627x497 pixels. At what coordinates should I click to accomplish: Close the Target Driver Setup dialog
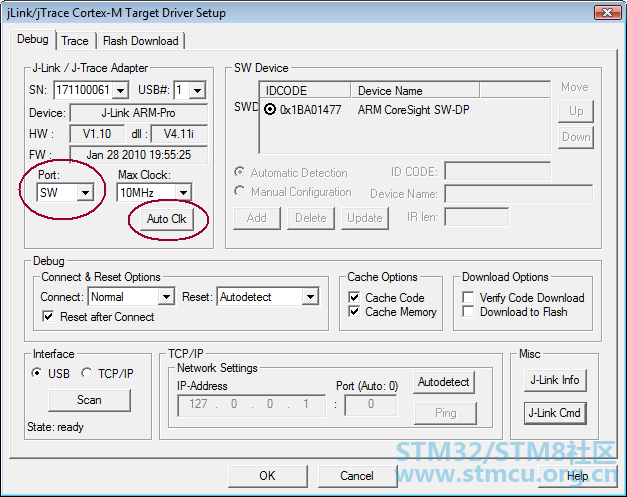tap(607, 12)
